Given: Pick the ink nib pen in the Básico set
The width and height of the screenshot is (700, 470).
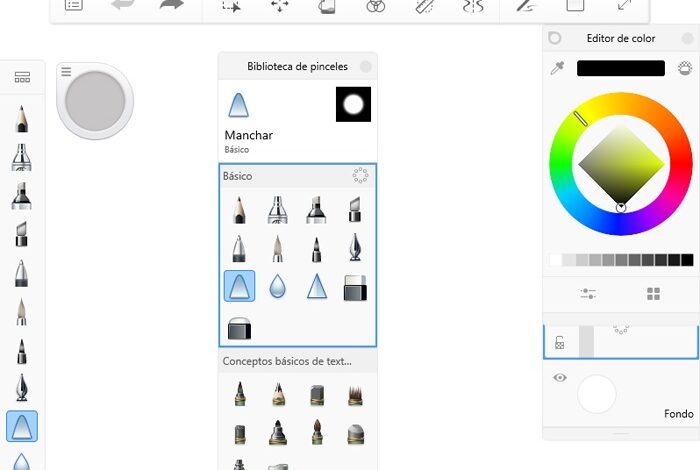Looking at the screenshot, I should [x=355, y=247].
